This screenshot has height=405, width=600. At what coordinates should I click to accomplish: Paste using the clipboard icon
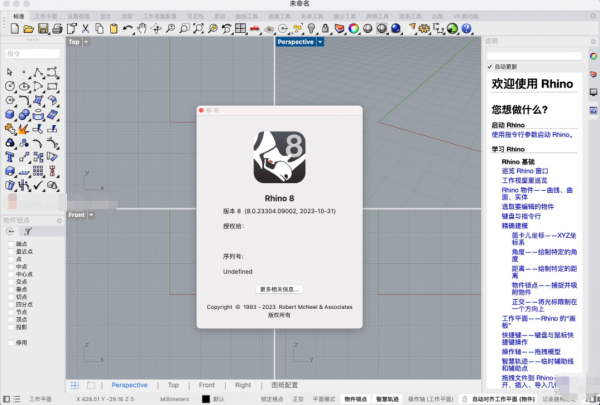coord(114,29)
